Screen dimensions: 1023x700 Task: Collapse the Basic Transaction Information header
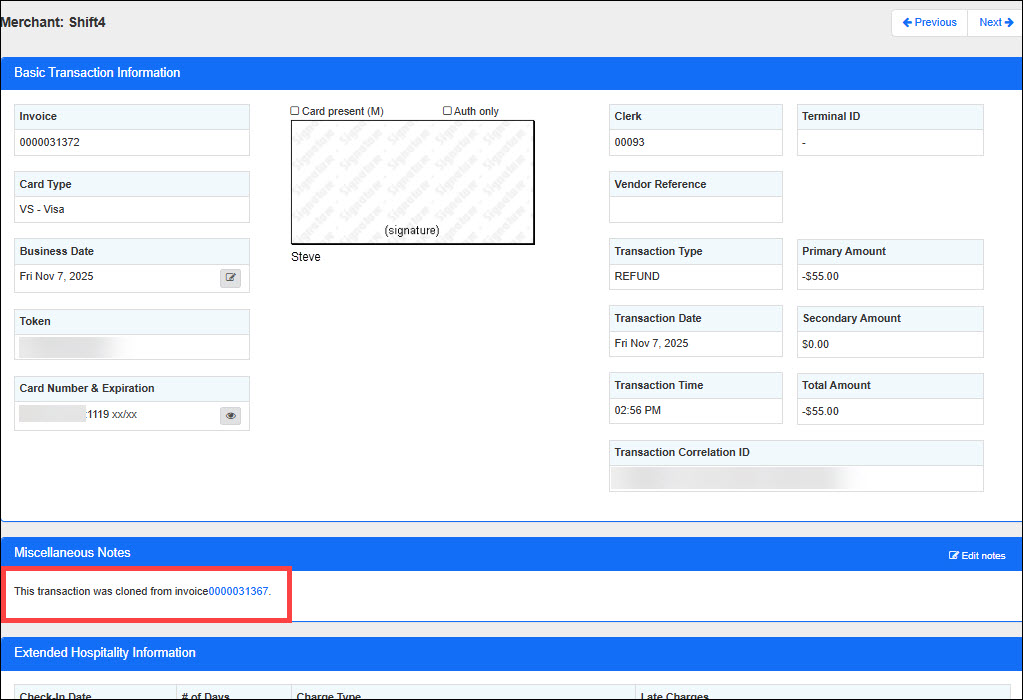coord(97,73)
